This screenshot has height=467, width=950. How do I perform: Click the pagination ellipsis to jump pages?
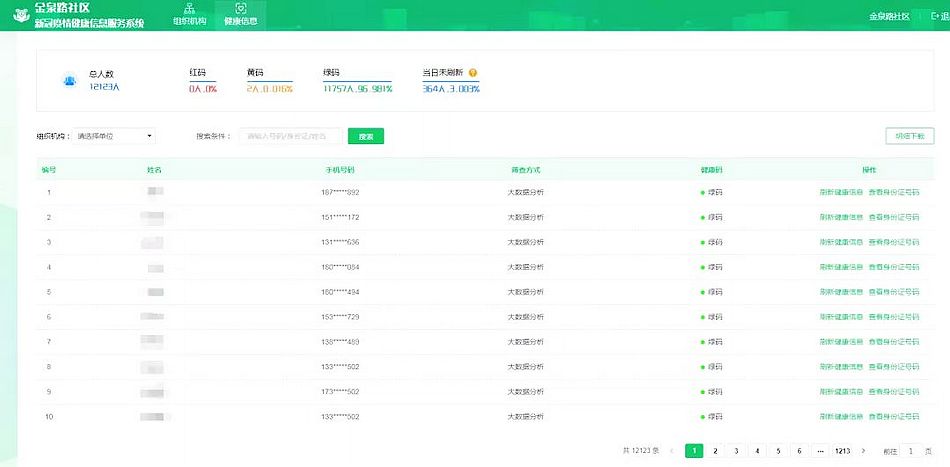(819, 451)
